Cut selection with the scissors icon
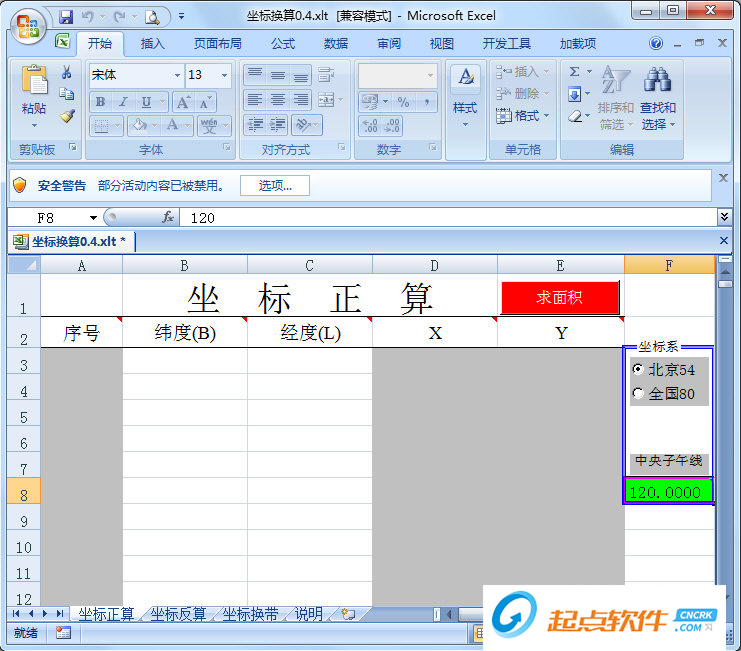Image resolution: width=741 pixels, height=651 pixels. click(67, 72)
